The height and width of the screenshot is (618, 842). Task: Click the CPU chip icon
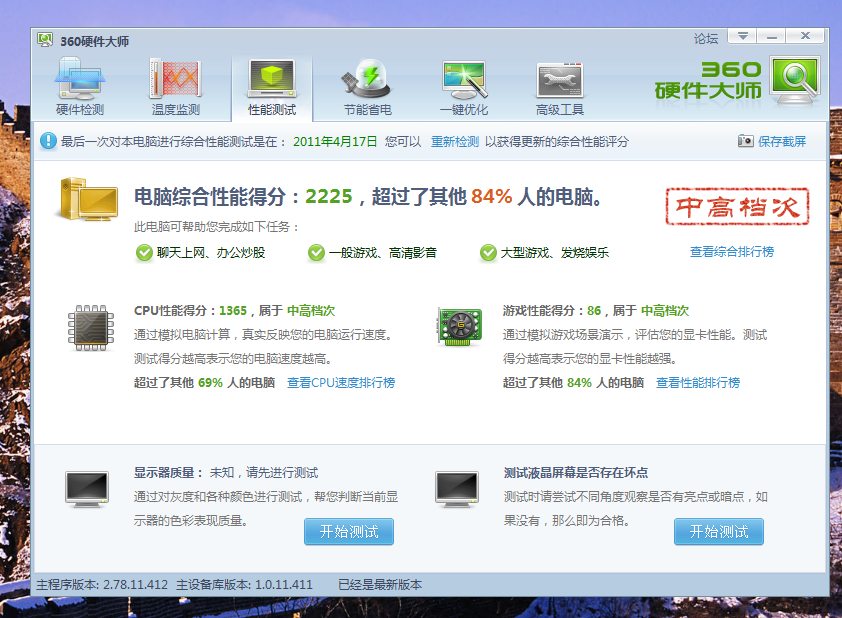tap(91, 330)
